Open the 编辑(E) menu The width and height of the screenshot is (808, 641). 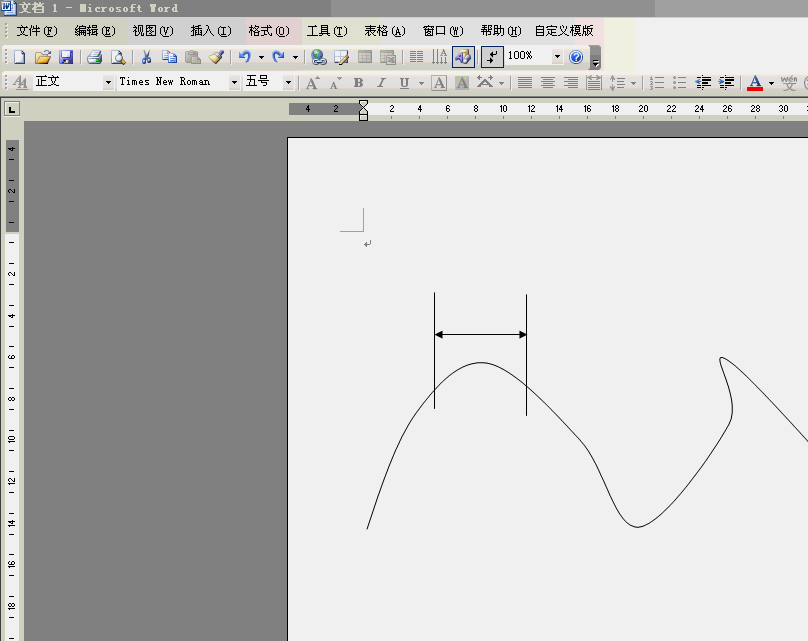(x=95, y=31)
